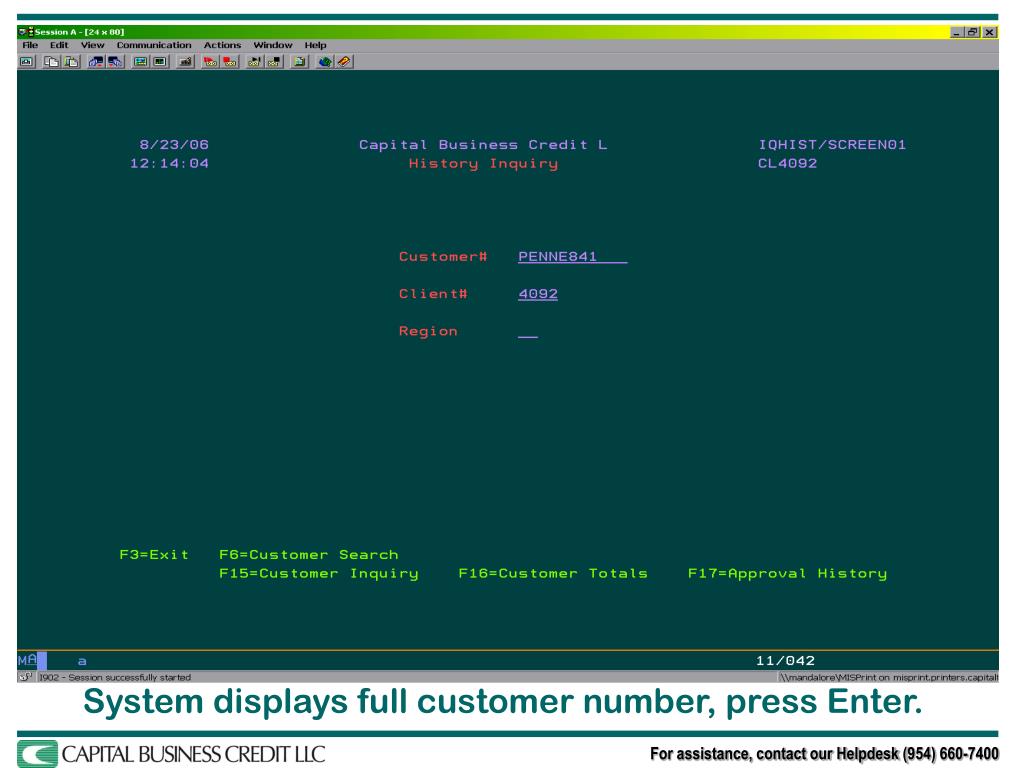
Task: Open the Clipboard viewer toolbar icon
Action: 300,62
